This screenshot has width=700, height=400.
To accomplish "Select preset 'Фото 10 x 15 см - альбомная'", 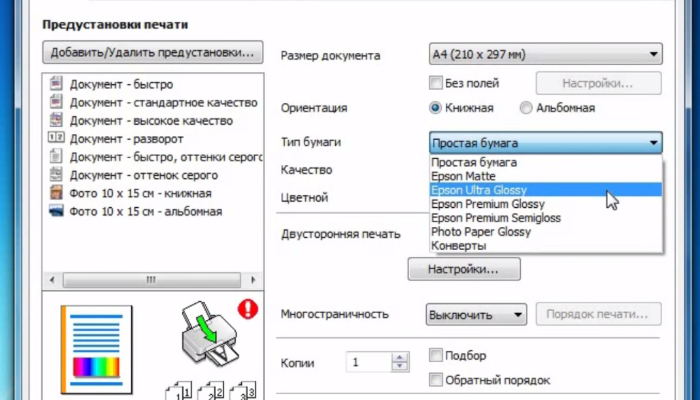I will pos(146,211).
